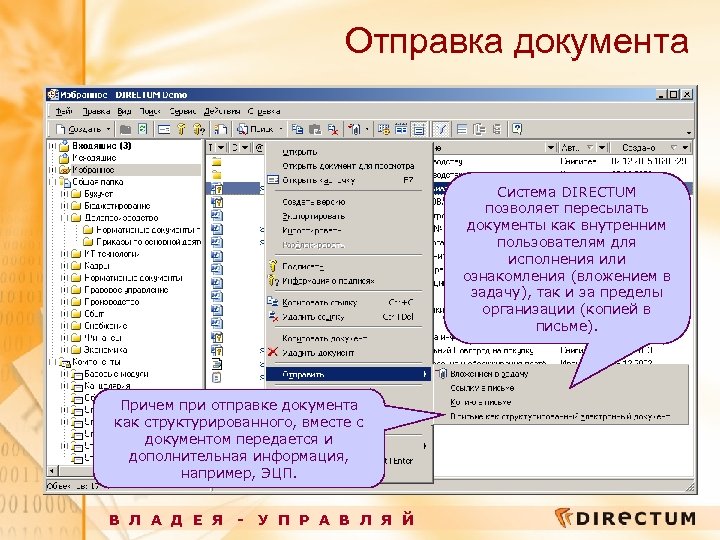Click the Send toolbar icon with red arrow

pos(354,129)
